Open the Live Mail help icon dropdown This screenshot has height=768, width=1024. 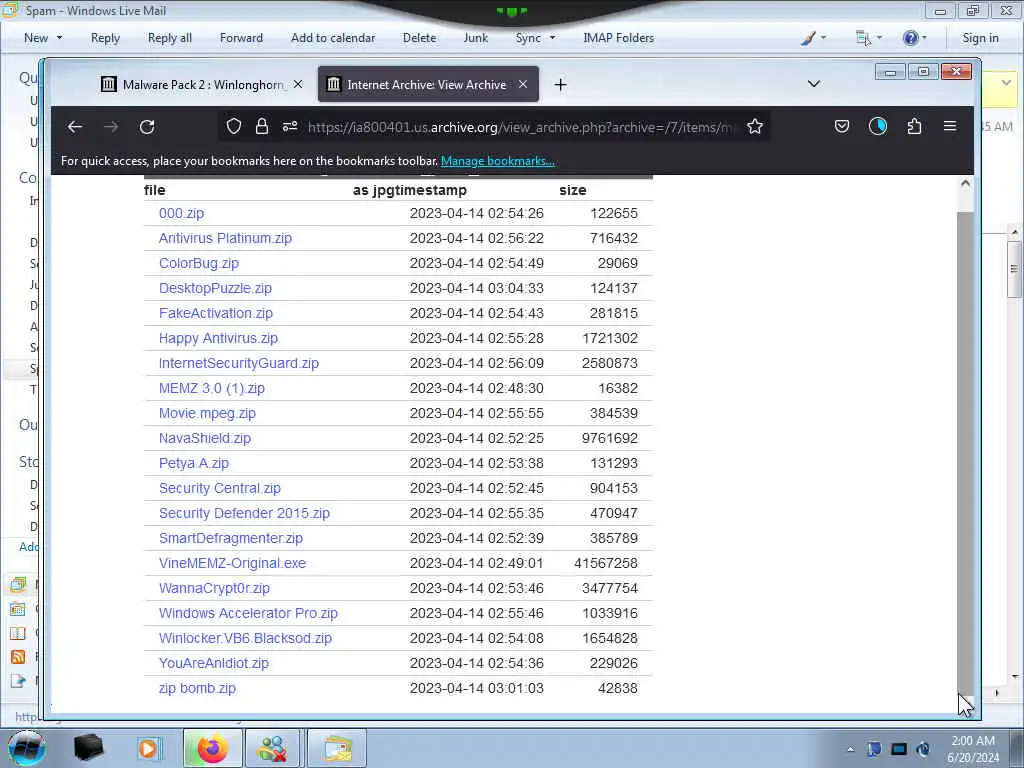coord(914,38)
